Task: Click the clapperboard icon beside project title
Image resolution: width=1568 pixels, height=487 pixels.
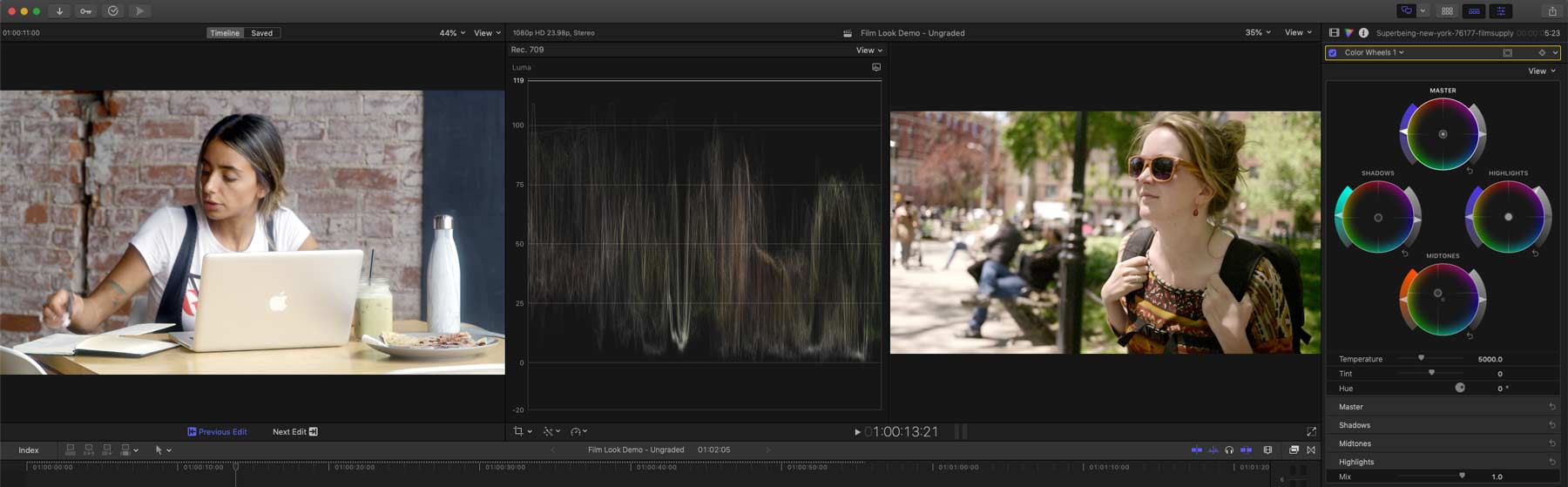Action: tap(848, 33)
